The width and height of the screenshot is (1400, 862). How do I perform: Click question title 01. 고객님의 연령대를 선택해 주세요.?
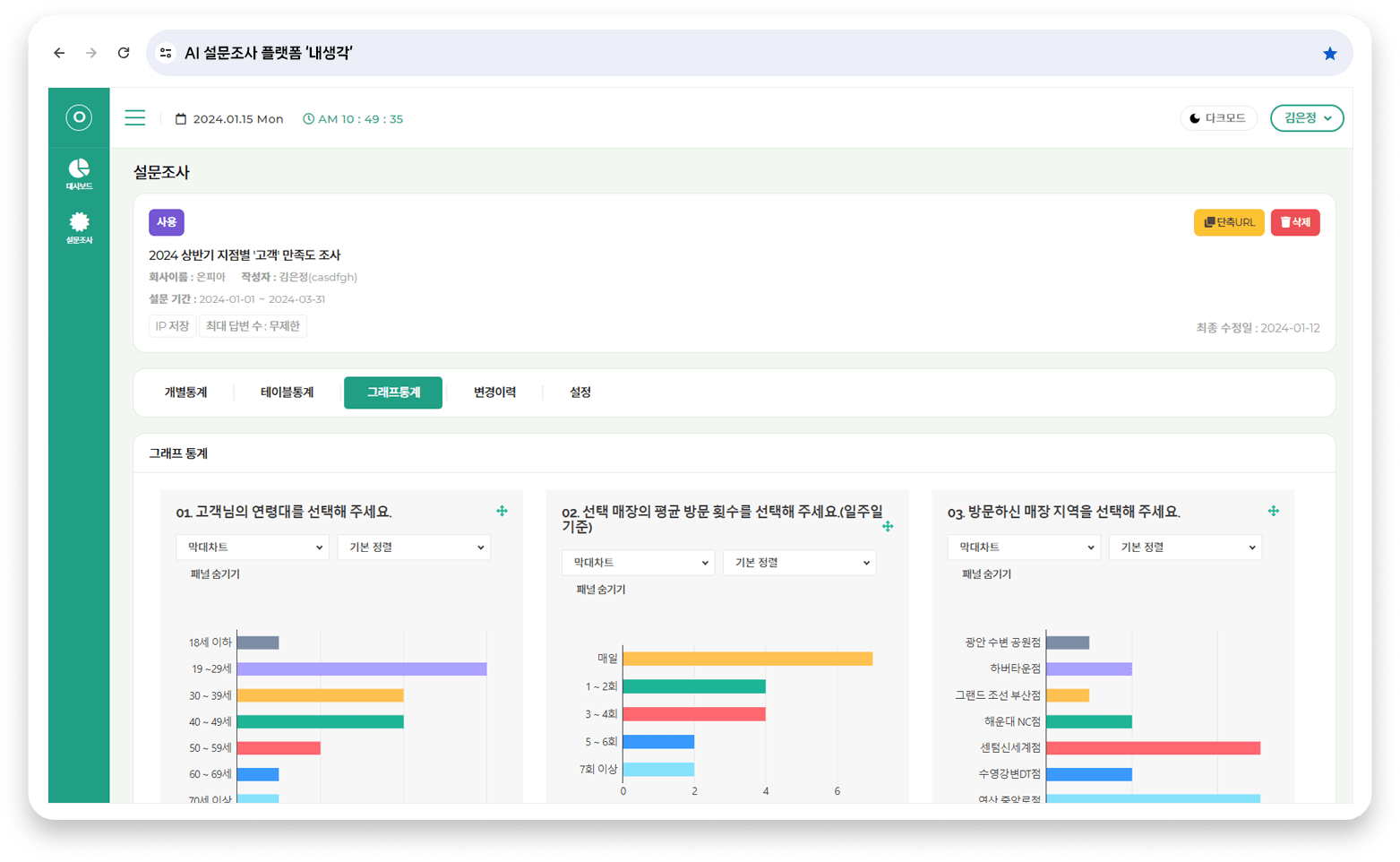(284, 512)
